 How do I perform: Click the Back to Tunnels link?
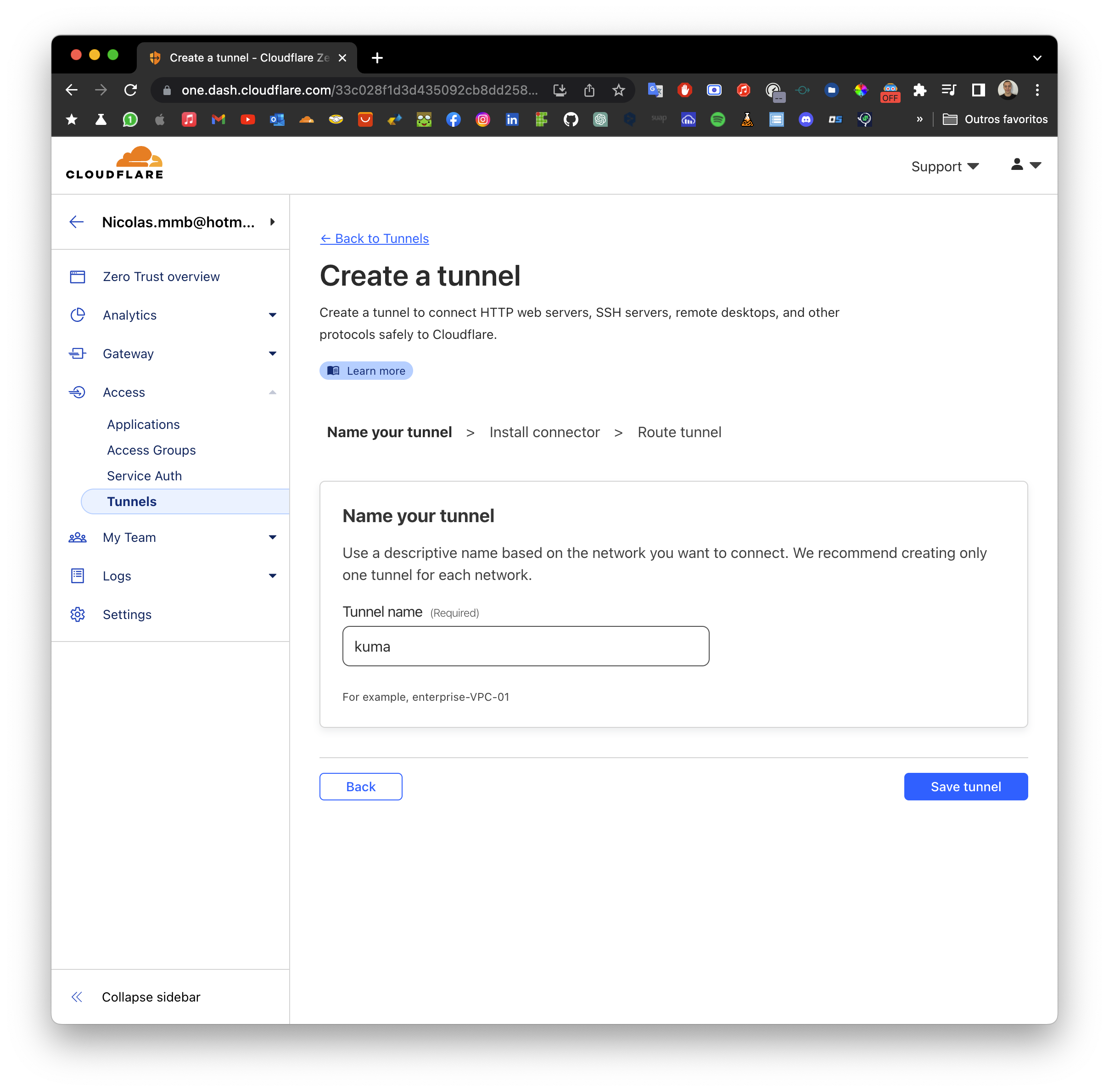[x=374, y=238]
